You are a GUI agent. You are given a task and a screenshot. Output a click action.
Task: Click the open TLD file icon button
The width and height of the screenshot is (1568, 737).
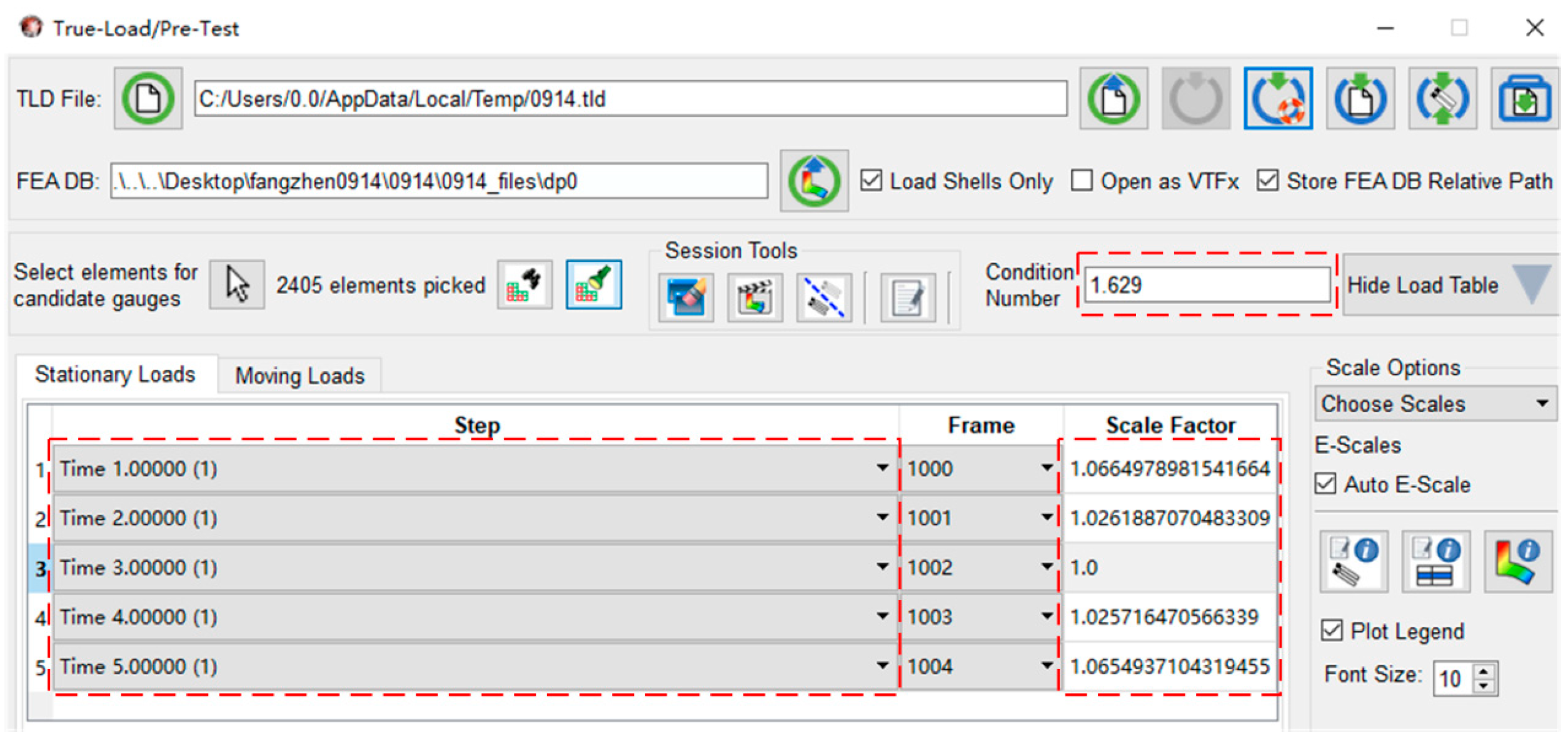click(x=148, y=98)
